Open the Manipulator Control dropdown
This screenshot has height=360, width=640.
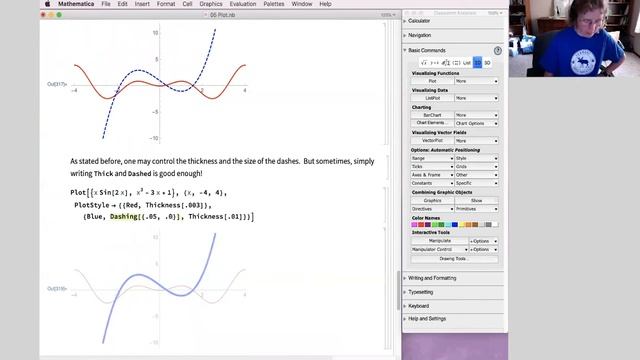coord(440,249)
